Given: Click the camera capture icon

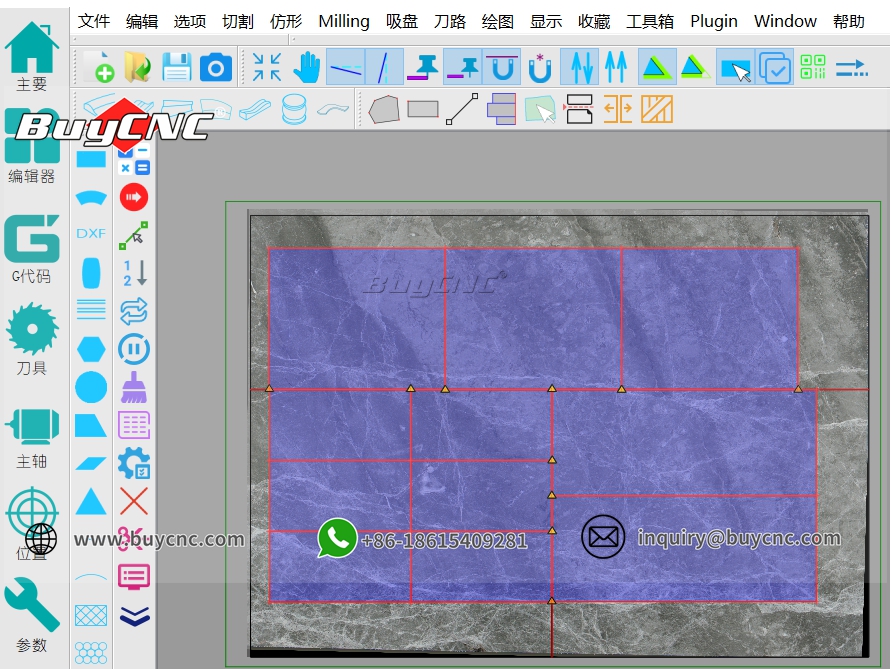Looking at the screenshot, I should tap(215, 68).
